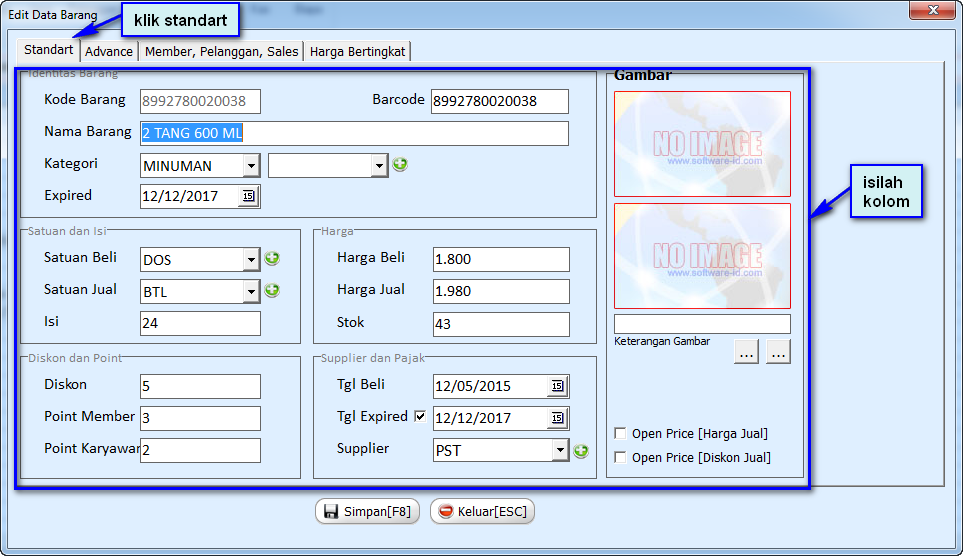This screenshot has height=556, width=963.
Task: Click the first NO IMAGE thumbnail
Action: coord(702,144)
